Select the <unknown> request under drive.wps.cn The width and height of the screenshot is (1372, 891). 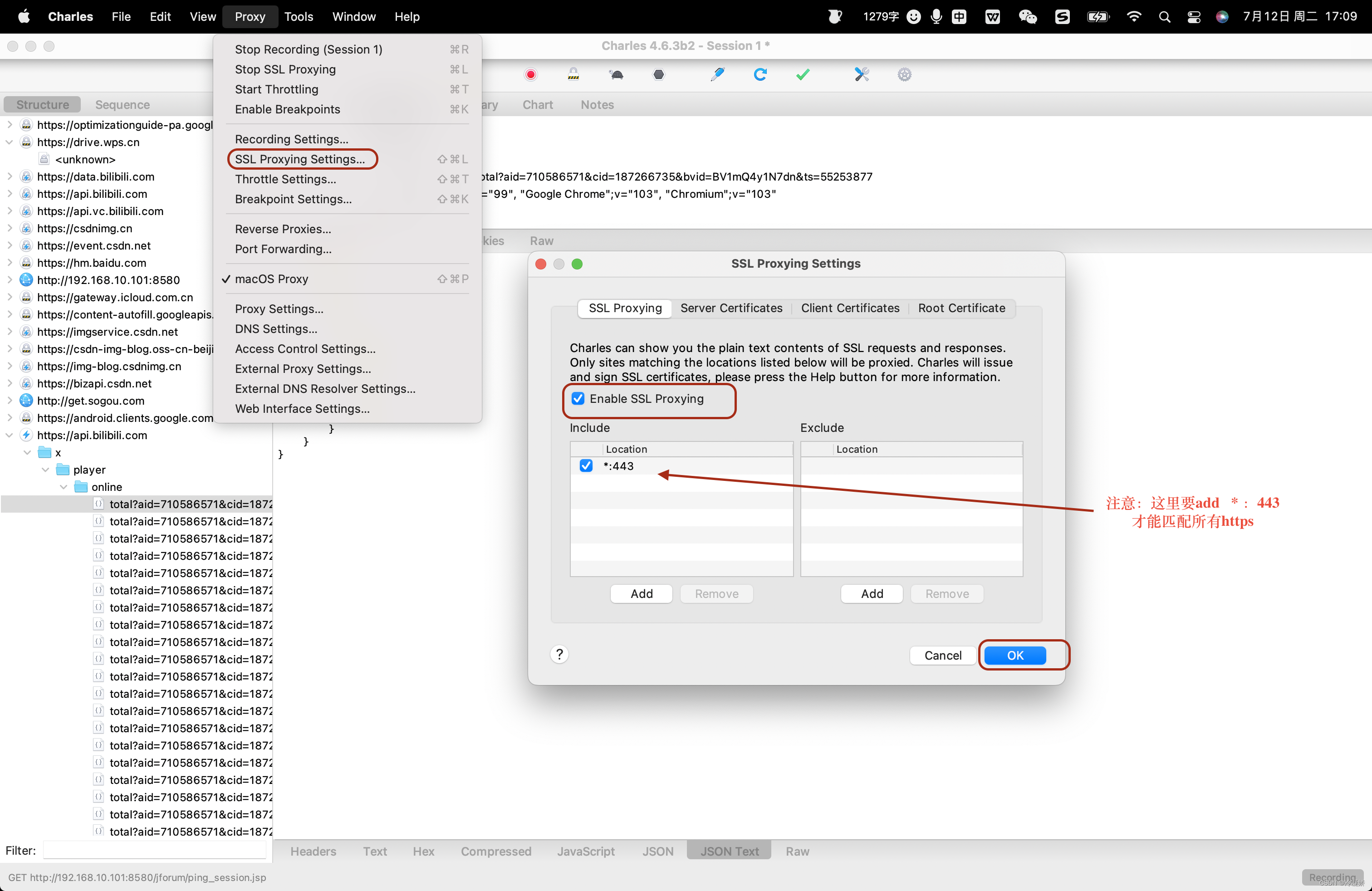tap(85, 159)
